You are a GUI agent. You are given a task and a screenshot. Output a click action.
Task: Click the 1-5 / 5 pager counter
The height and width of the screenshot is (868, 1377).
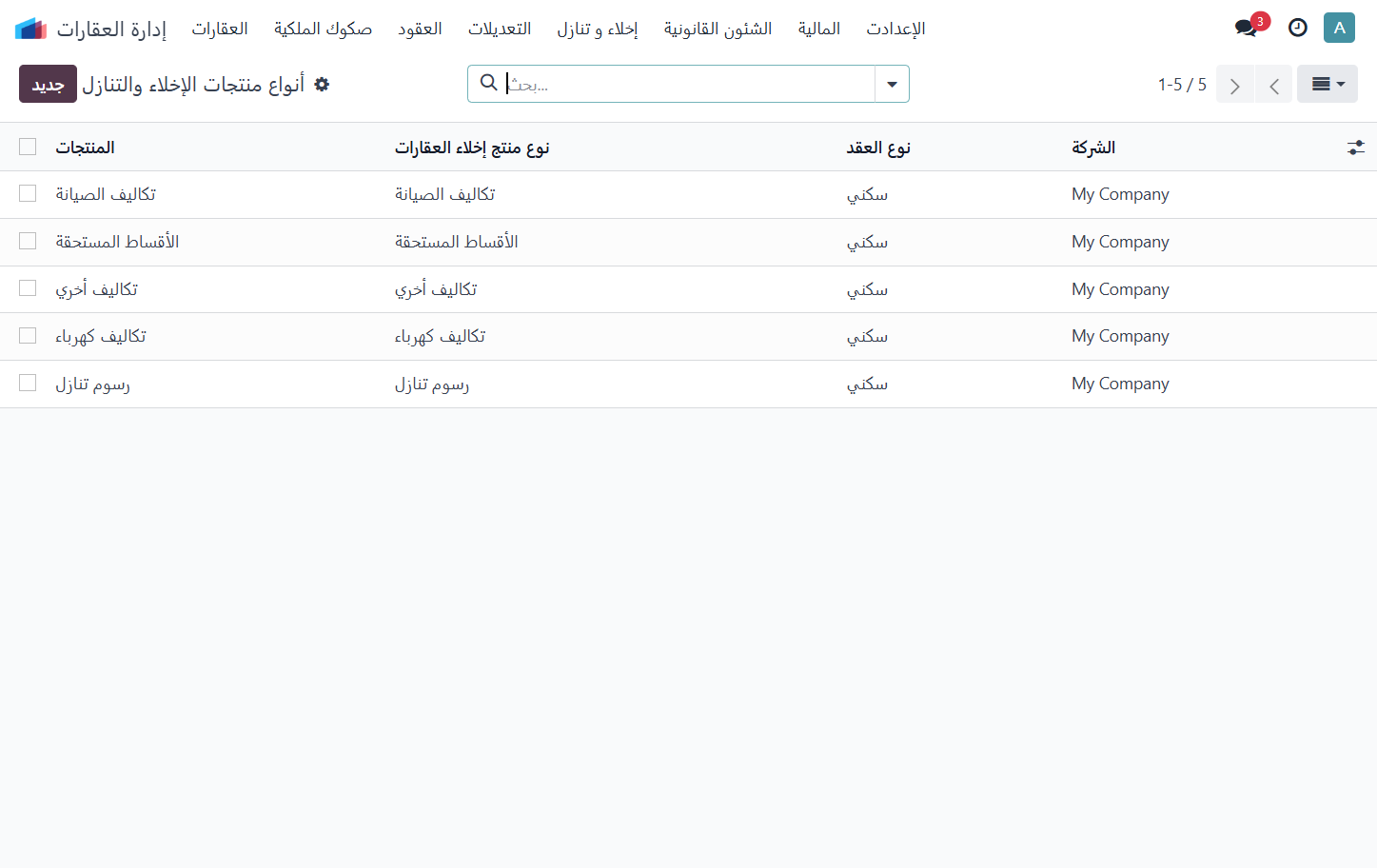(x=1182, y=85)
